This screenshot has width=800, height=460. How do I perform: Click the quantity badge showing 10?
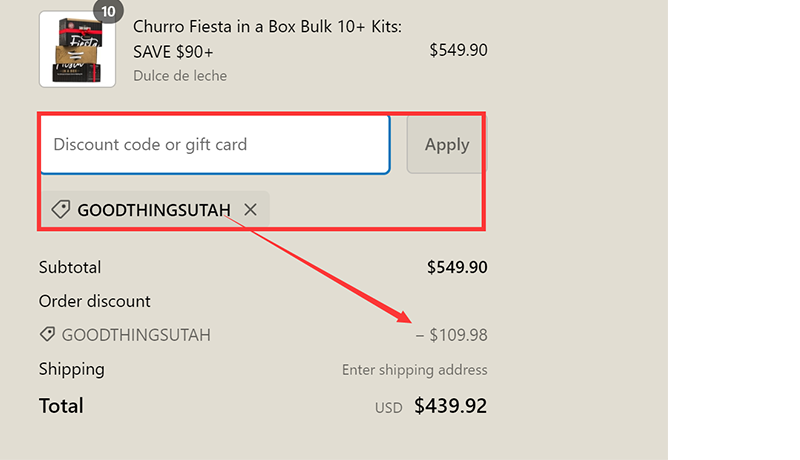click(x=107, y=11)
